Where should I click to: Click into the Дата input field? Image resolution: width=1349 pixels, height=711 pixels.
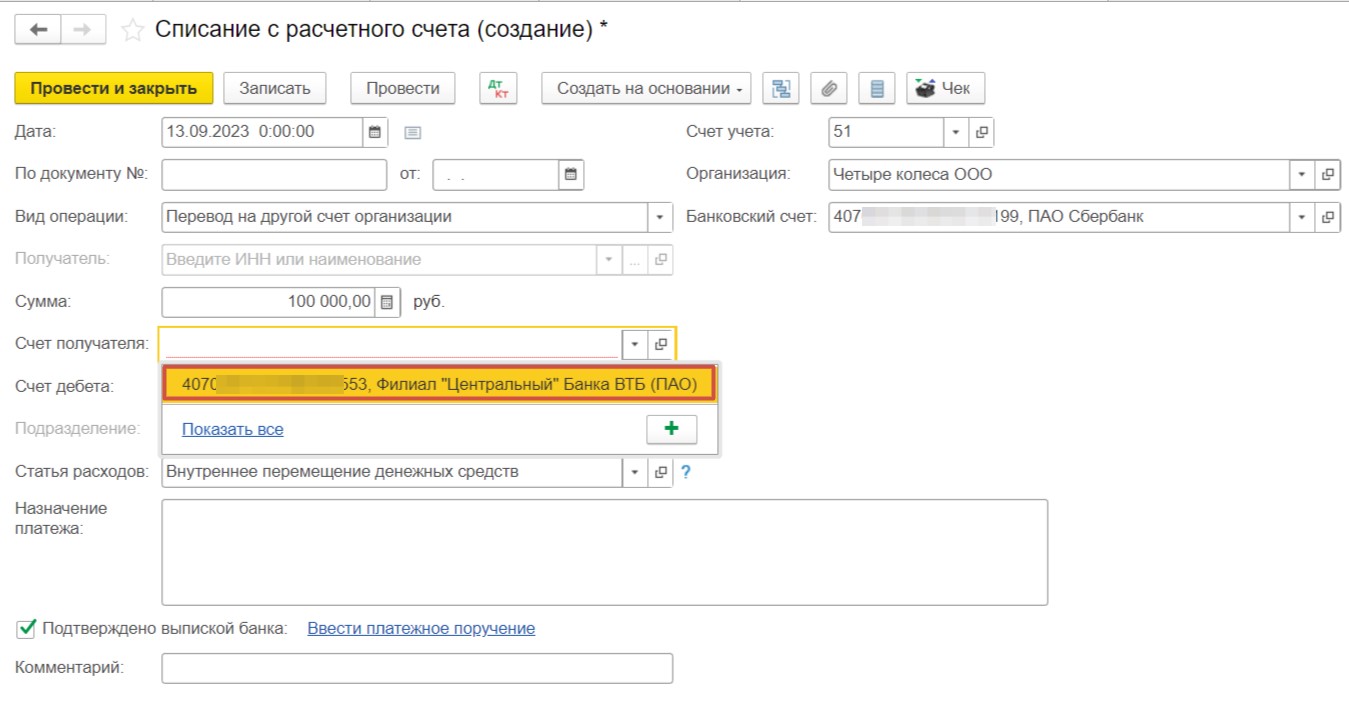(262, 132)
